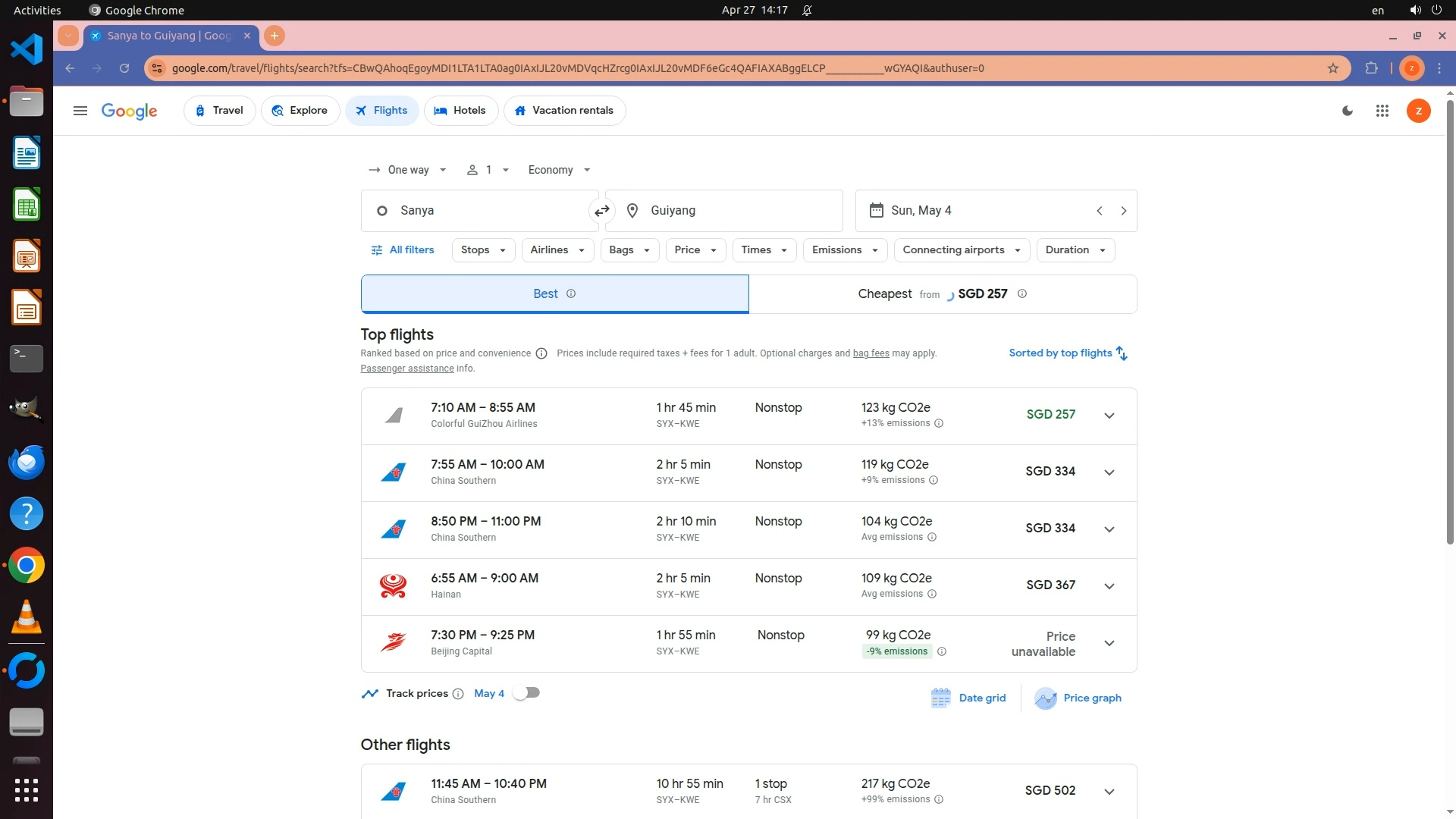Open the Hotels tab
Image resolution: width=1456 pixels, height=819 pixels.
460,111
